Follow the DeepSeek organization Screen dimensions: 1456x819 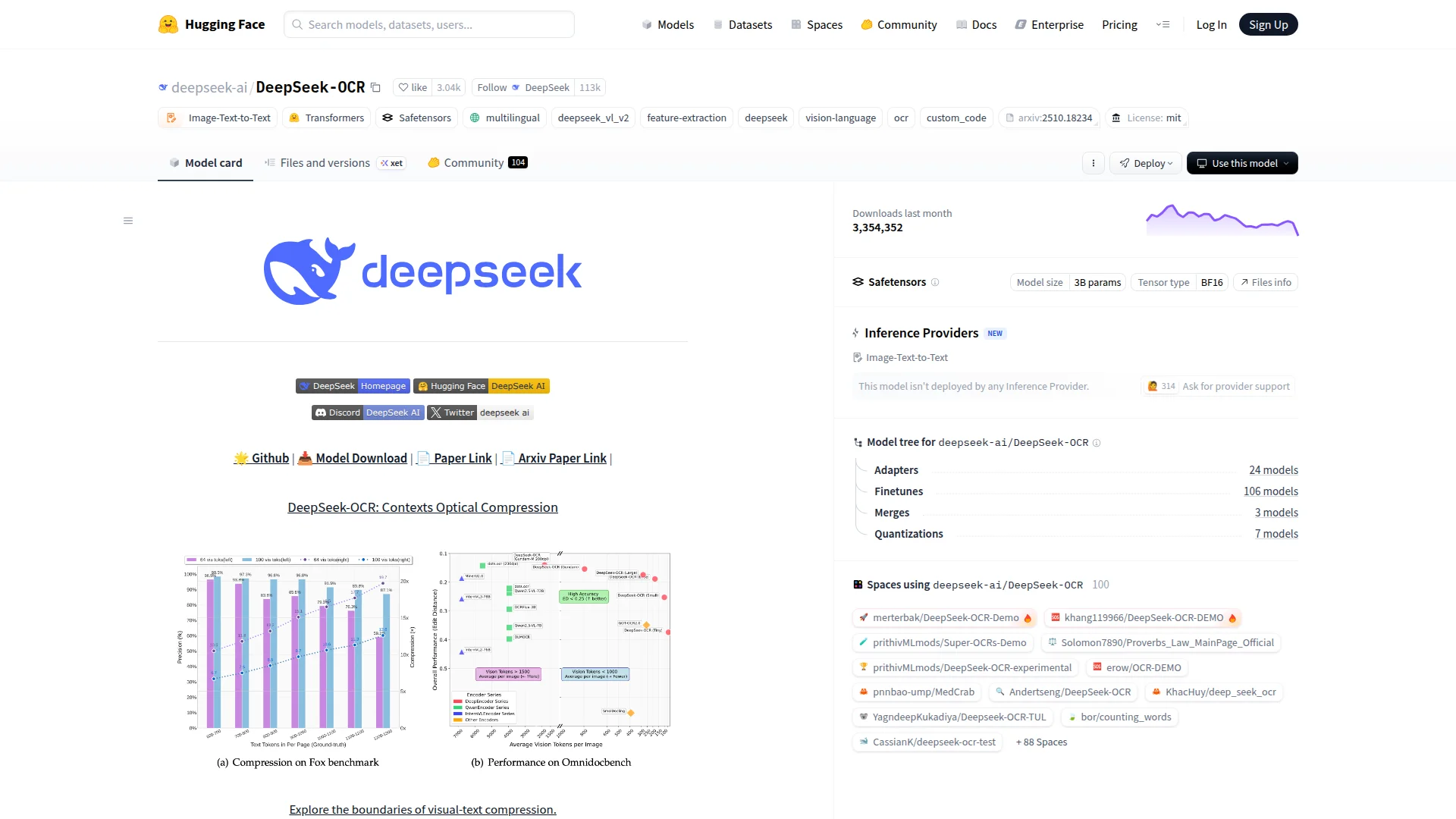[x=492, y=87]
